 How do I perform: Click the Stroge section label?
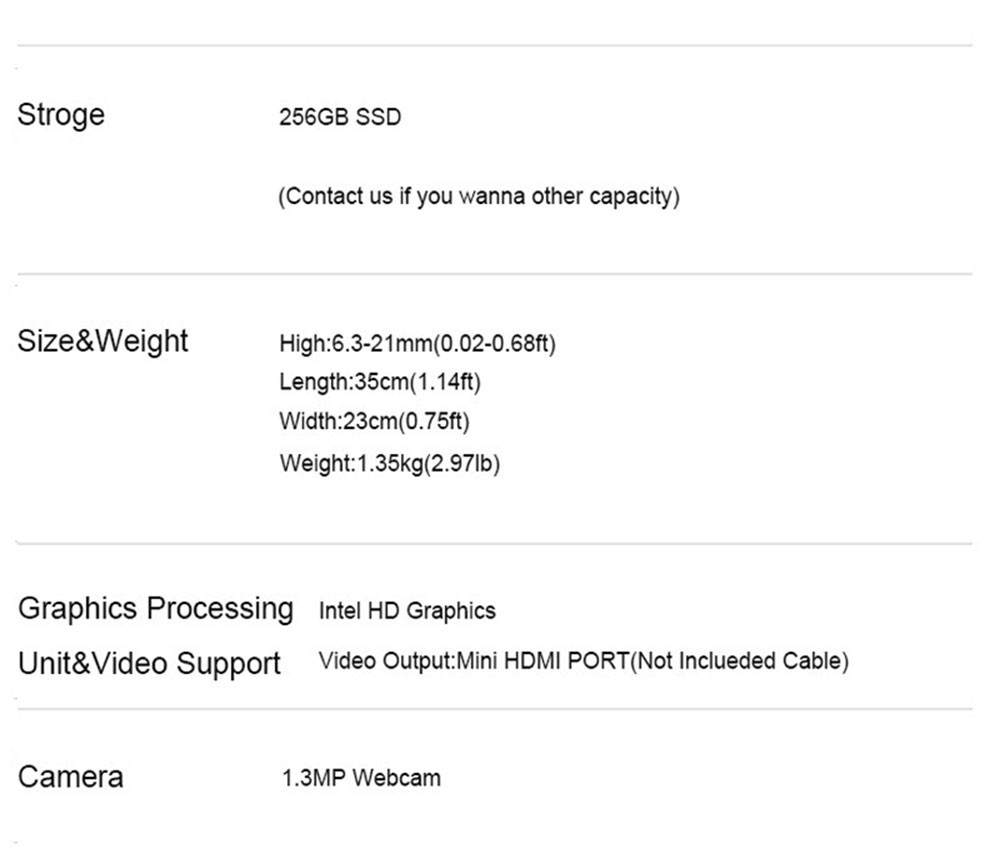coord(61,115)
